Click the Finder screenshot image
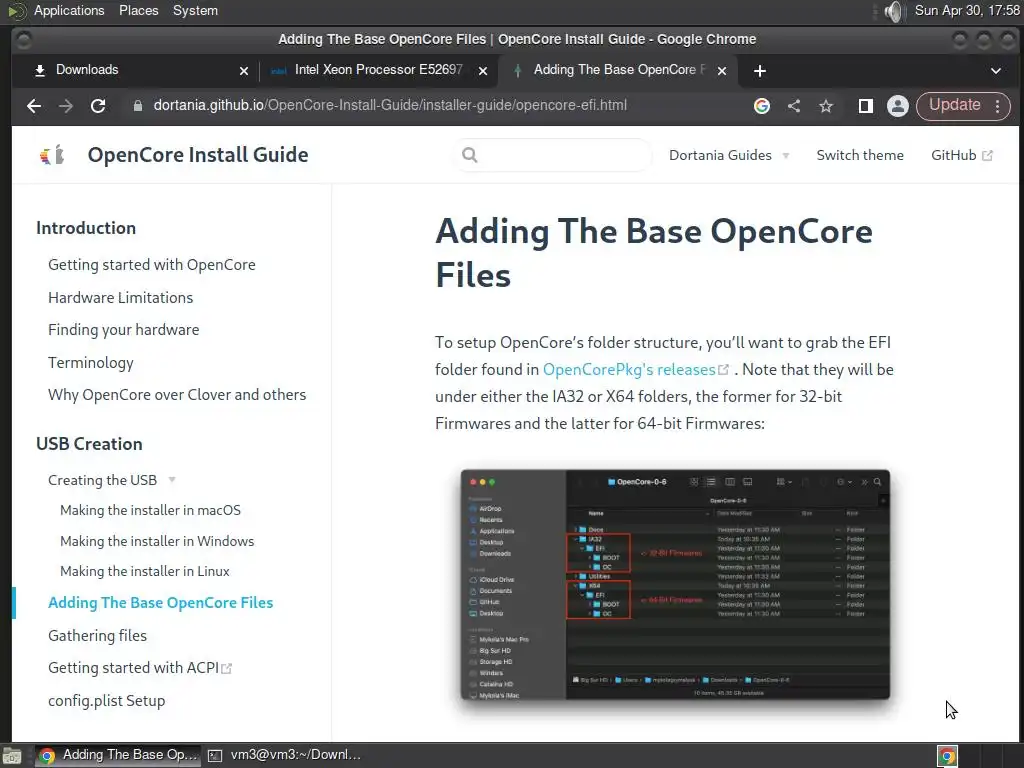The height and width of the screenshot is (768, 1024). (675, 584)
